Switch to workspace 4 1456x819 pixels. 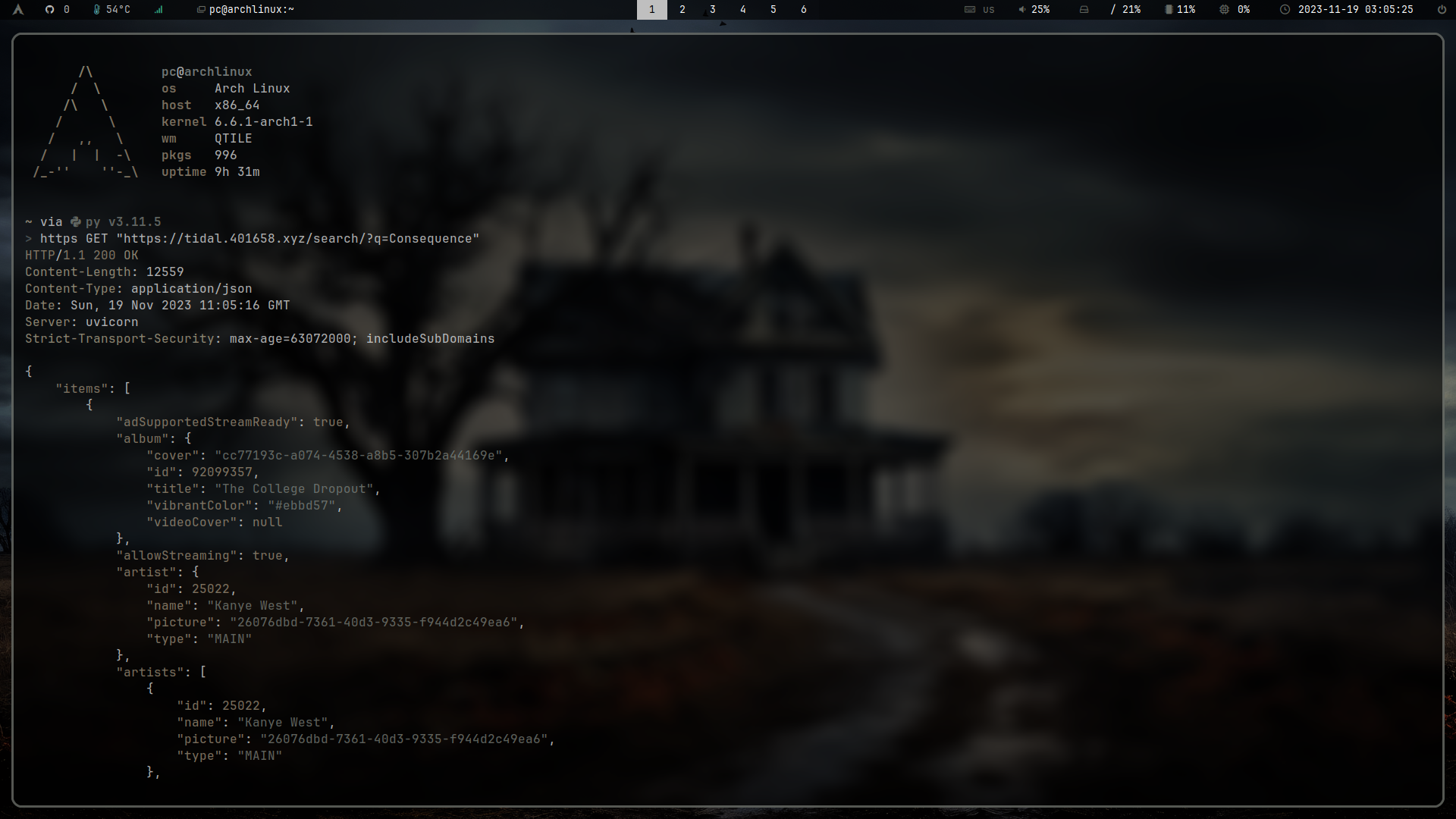pyautogui.click(x=742, y=10)
